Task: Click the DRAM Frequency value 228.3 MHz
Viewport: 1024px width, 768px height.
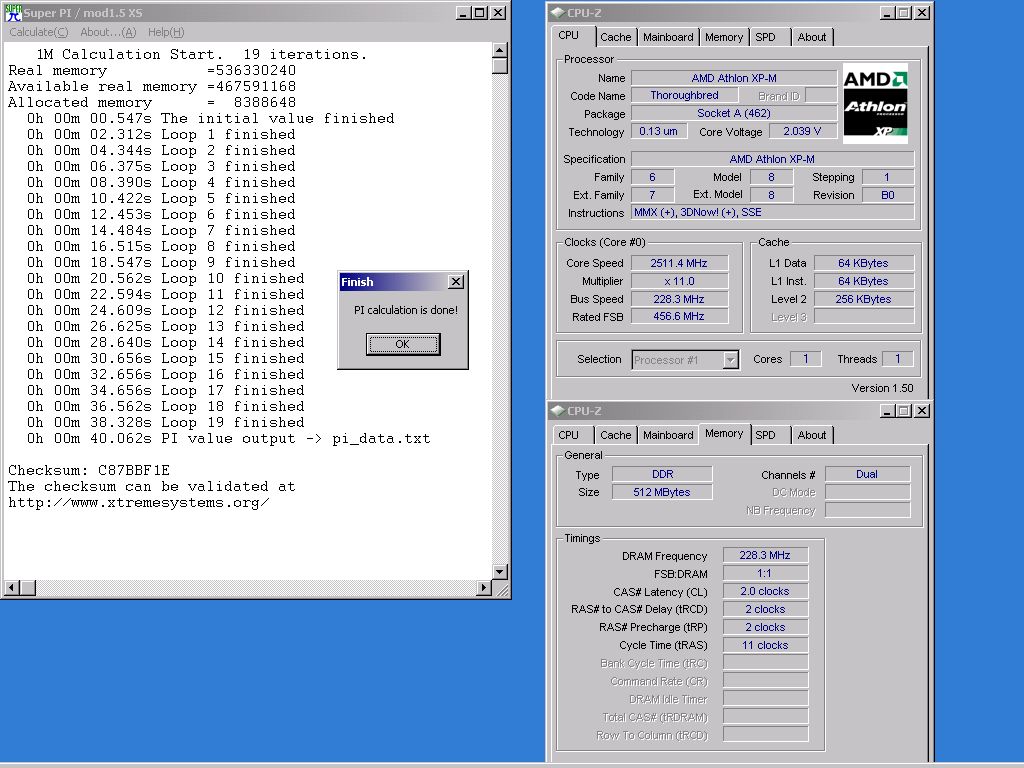Action: pyautogui.click(x=765, y=555)
